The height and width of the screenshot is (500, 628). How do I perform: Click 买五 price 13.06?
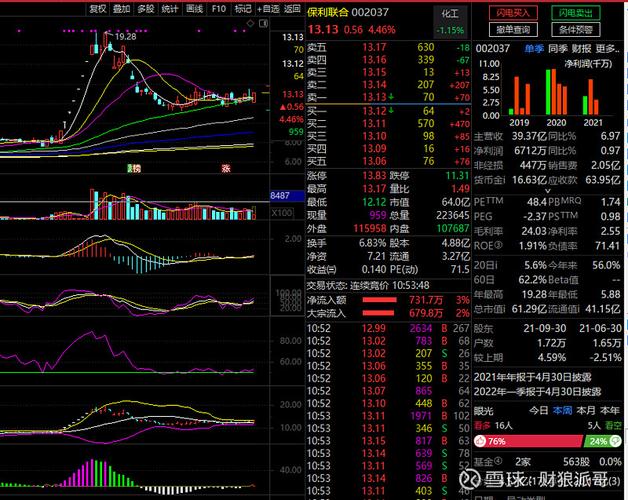pyautogui.click(x=374, y=161)
